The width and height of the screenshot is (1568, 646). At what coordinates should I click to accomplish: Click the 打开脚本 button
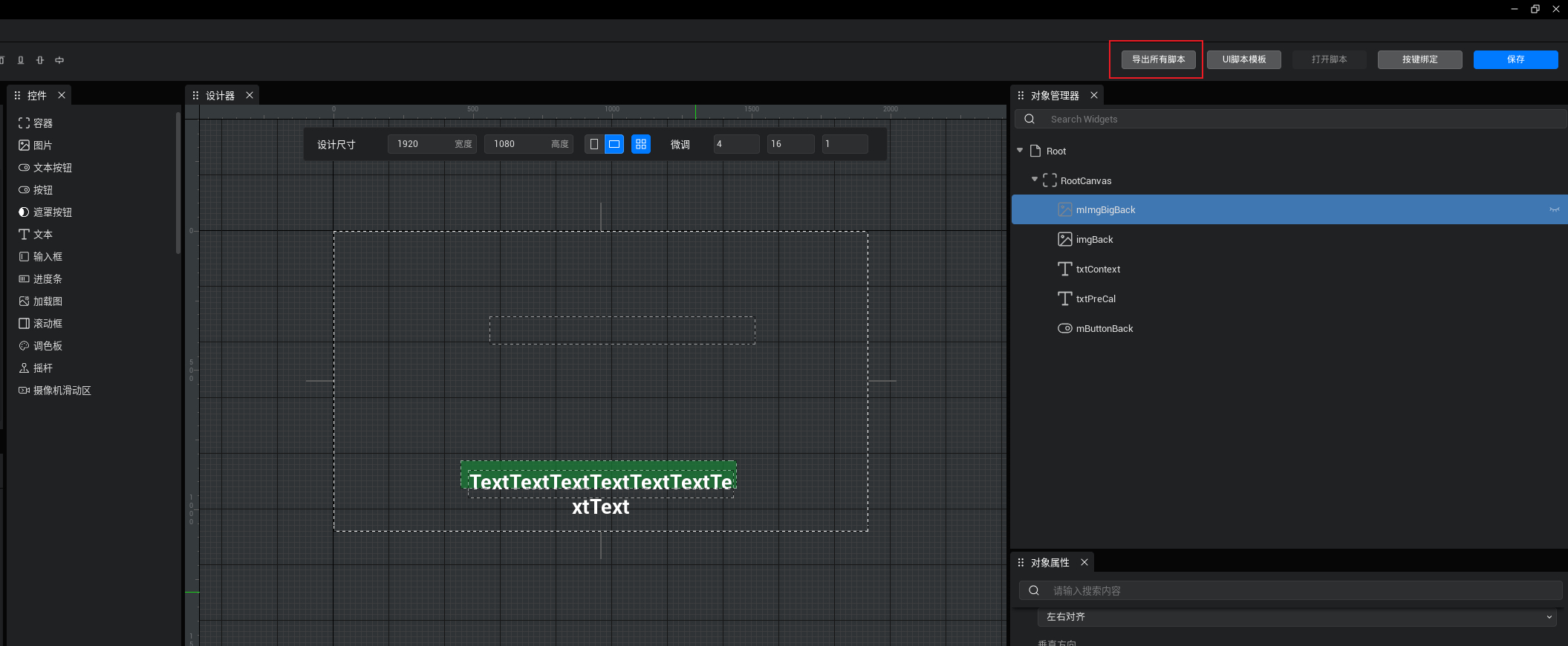(x=1330, y=59)
